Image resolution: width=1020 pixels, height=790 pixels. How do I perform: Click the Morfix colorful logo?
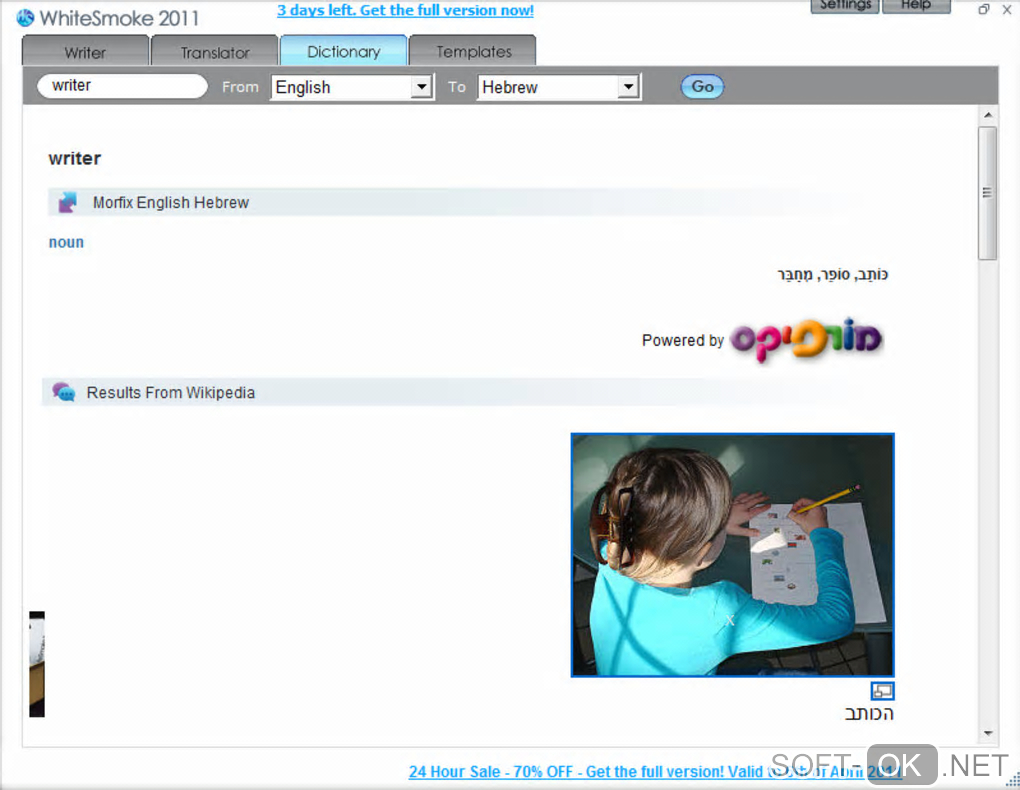click(805, 338)
